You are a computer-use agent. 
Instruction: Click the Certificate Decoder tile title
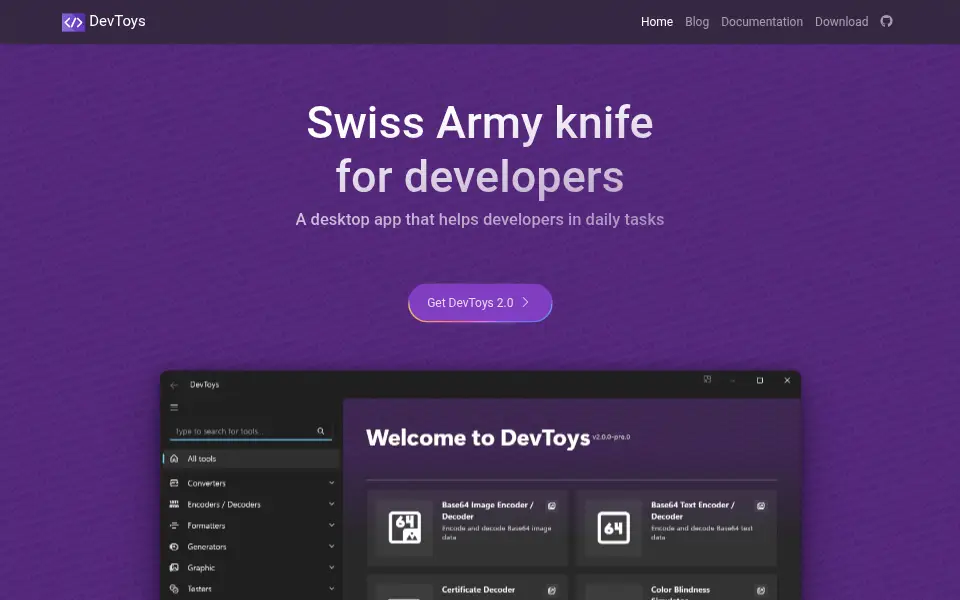[478, 590]
